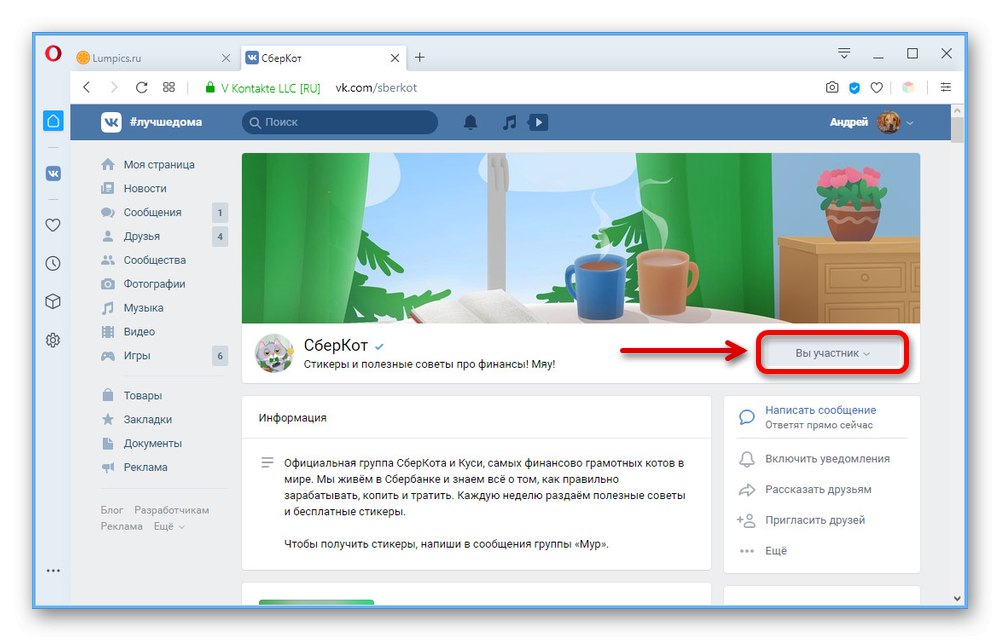Viewport: 1000px width, 641px height.
Task: Open Opera sidebar extensions cube
Action: pyautogui.click(x=53, y=301)
